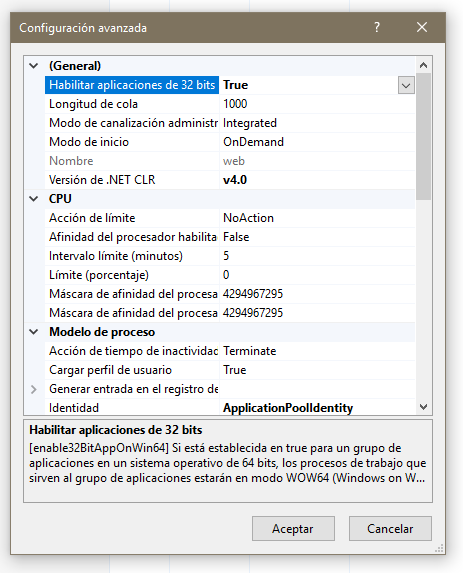Image resolution: width=466 pixels, height=574 pixels.
Task: Collapse the Modelo de proceso section
Action: click(x=34, y=332)
